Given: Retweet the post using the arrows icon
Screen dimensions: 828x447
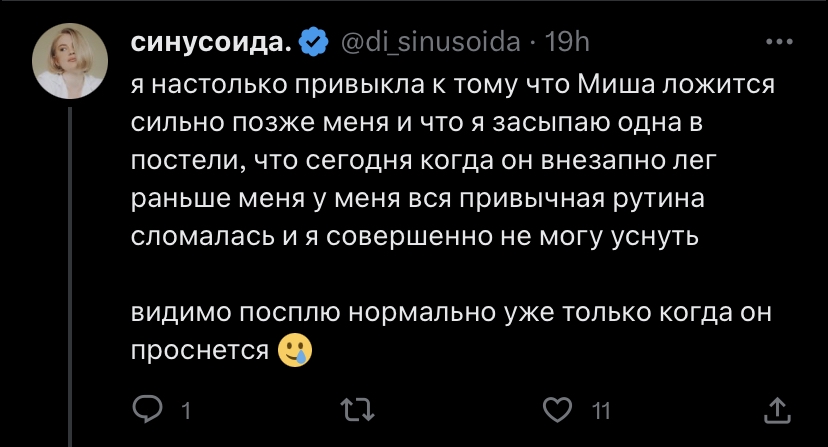Looking at the screenshot, I should pyautogui.click(x=355, y=408).
